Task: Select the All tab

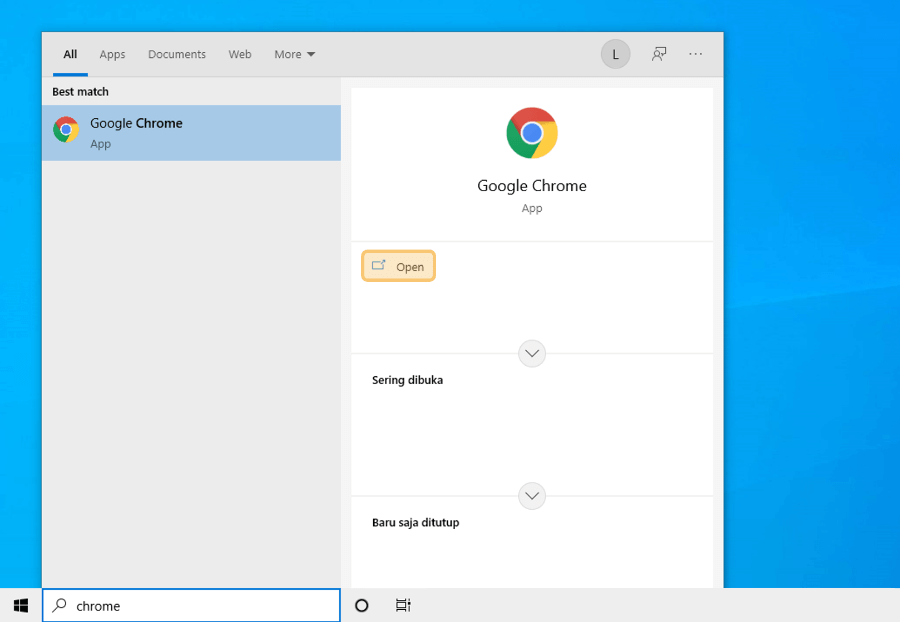Action: tap(70, 54)
